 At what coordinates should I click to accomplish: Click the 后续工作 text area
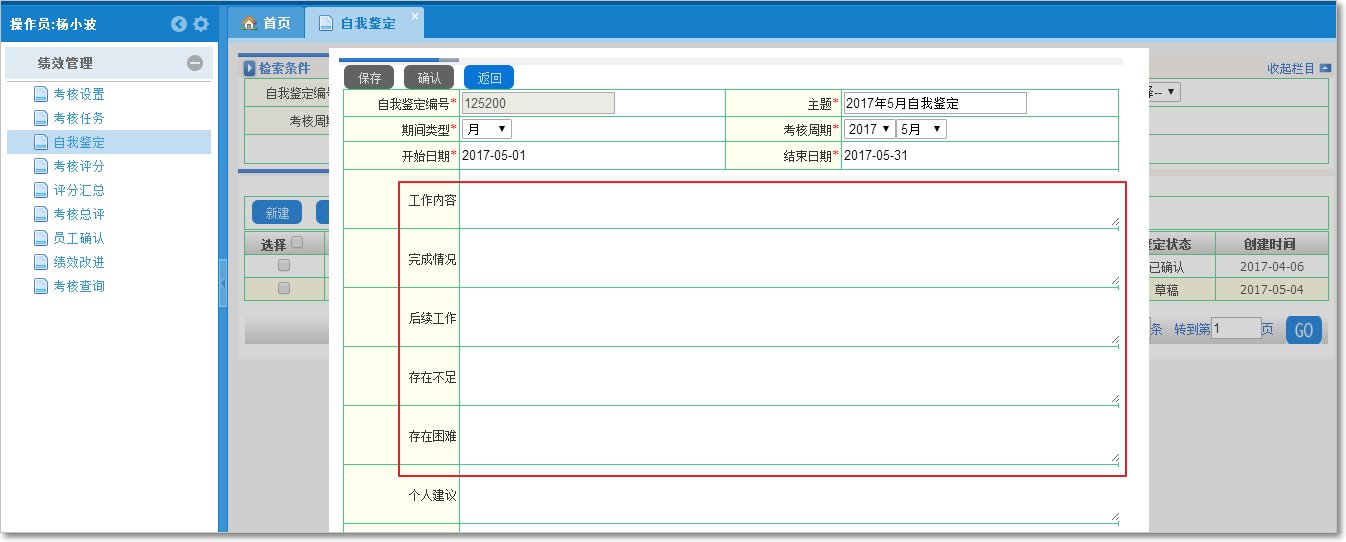tap(790, 318)
